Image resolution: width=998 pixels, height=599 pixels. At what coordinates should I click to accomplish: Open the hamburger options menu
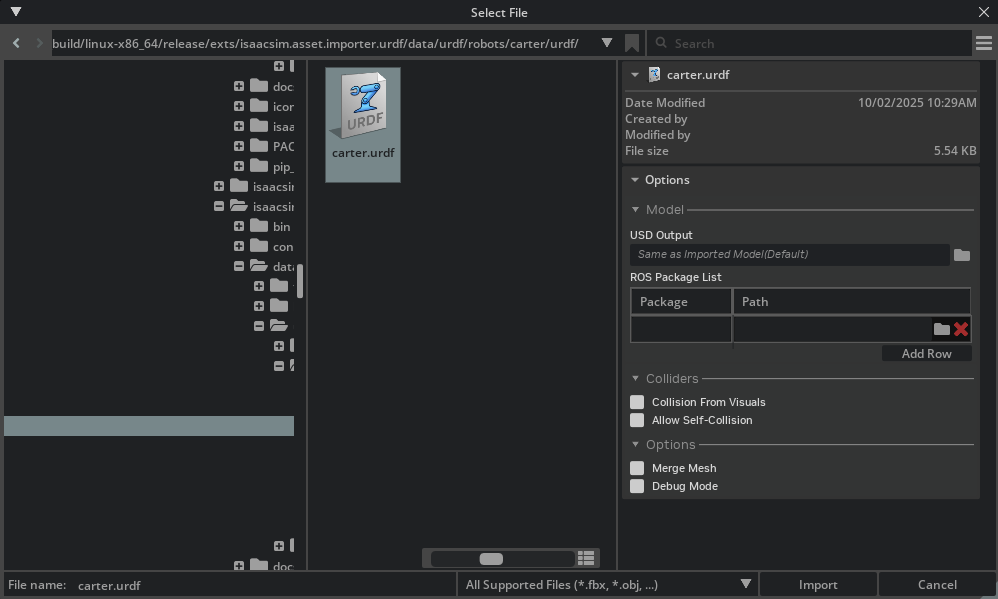pos(984,43)
